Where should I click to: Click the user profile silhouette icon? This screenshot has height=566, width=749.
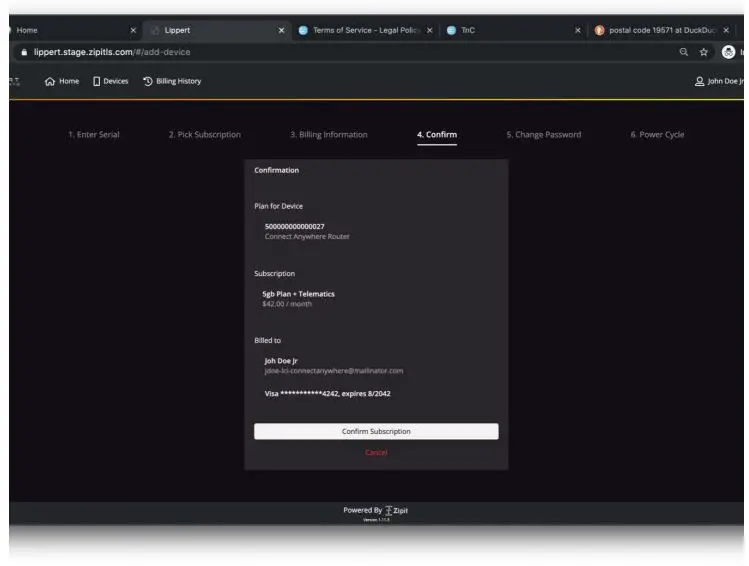[x=699, y=81]
